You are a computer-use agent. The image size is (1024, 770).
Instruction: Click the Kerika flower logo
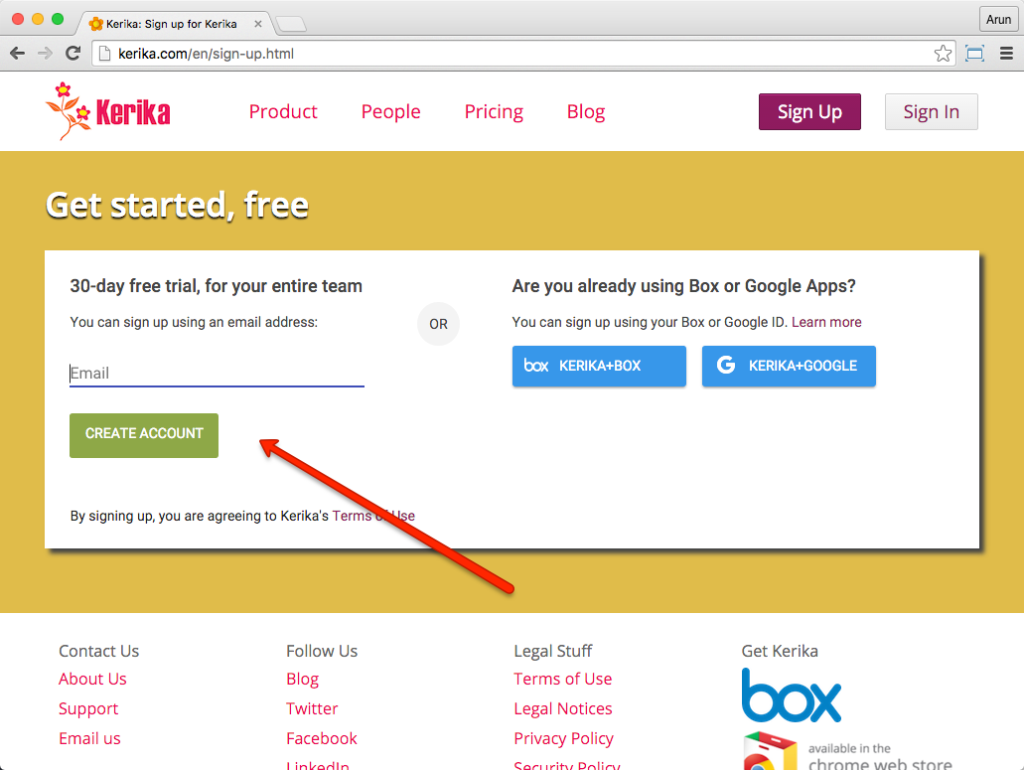coord(108,111)
